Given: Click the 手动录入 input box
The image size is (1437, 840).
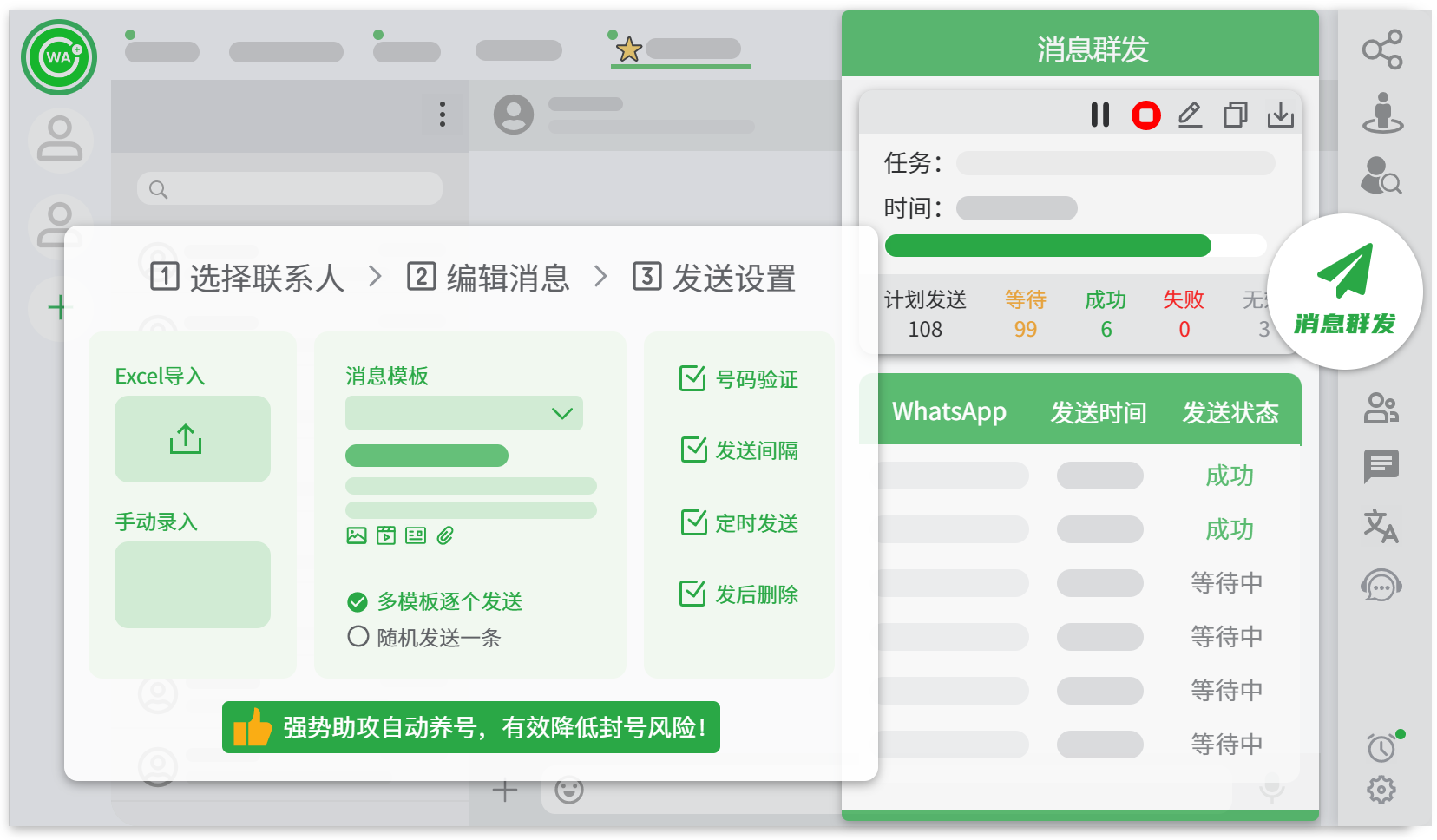Looking at the screenshot, I should click(x=193, y=585).
